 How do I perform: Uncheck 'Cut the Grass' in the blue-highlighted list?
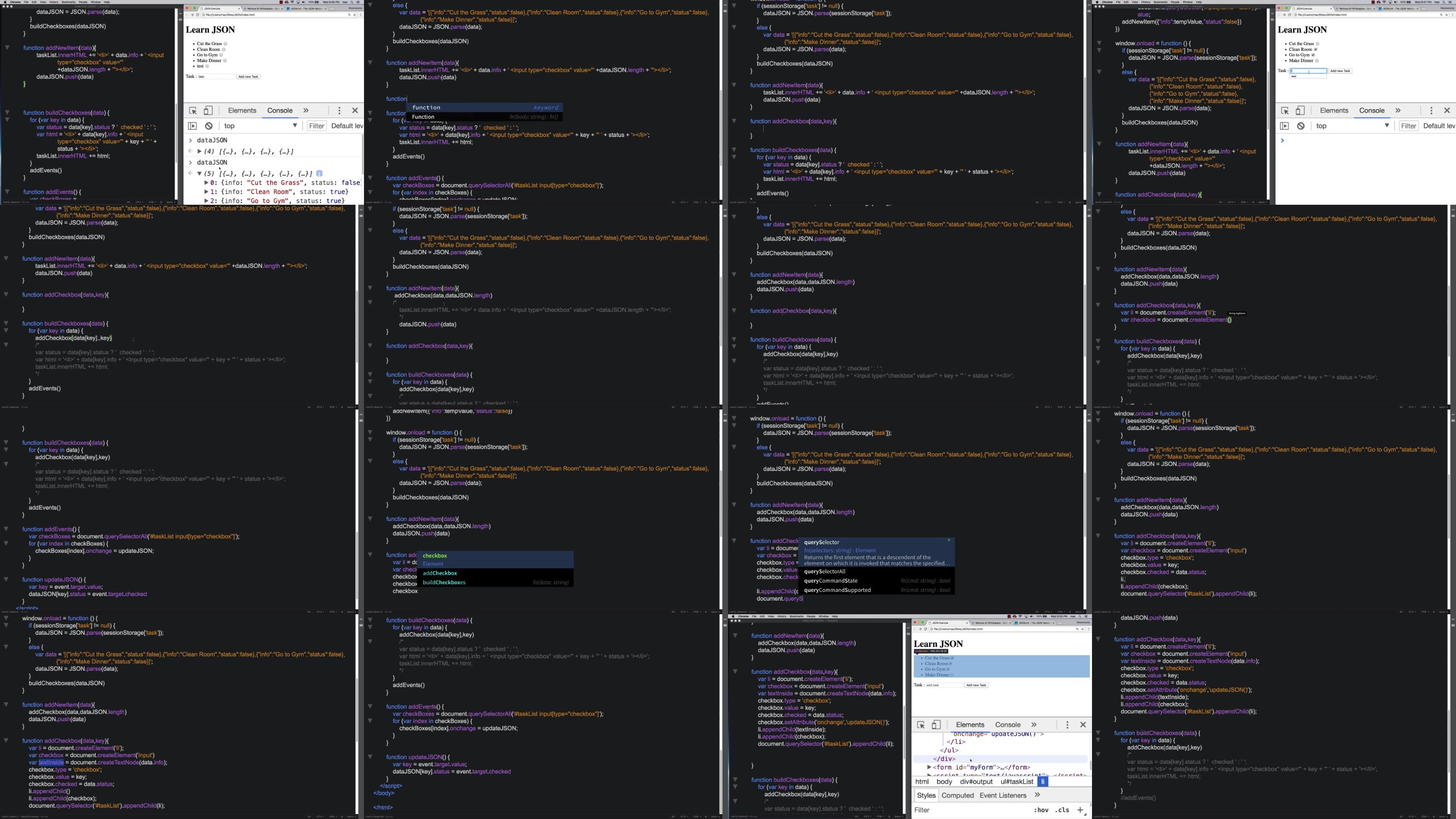click(x=952, y=658)
